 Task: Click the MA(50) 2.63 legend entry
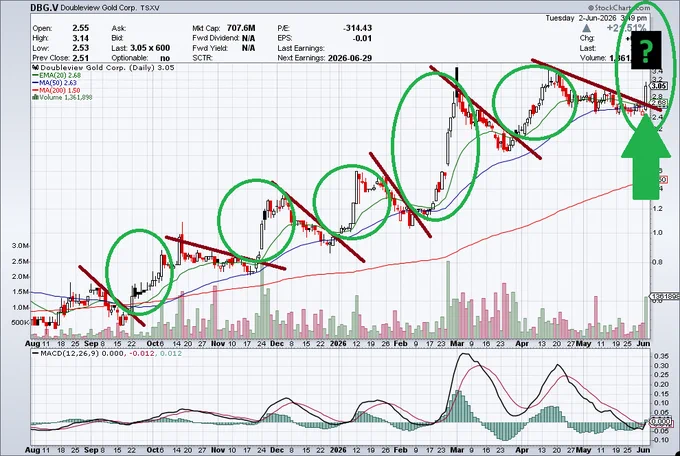click(54, 82)
